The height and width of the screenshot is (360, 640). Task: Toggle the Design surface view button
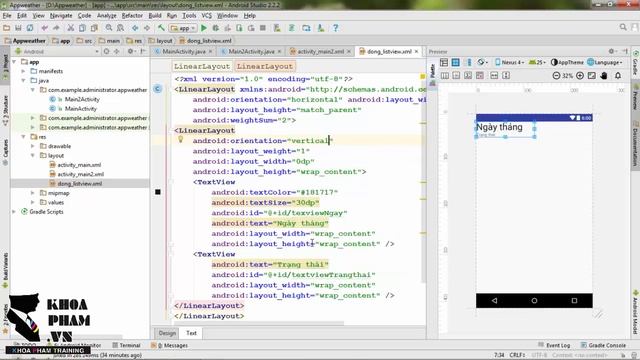[x=444, y=62]
